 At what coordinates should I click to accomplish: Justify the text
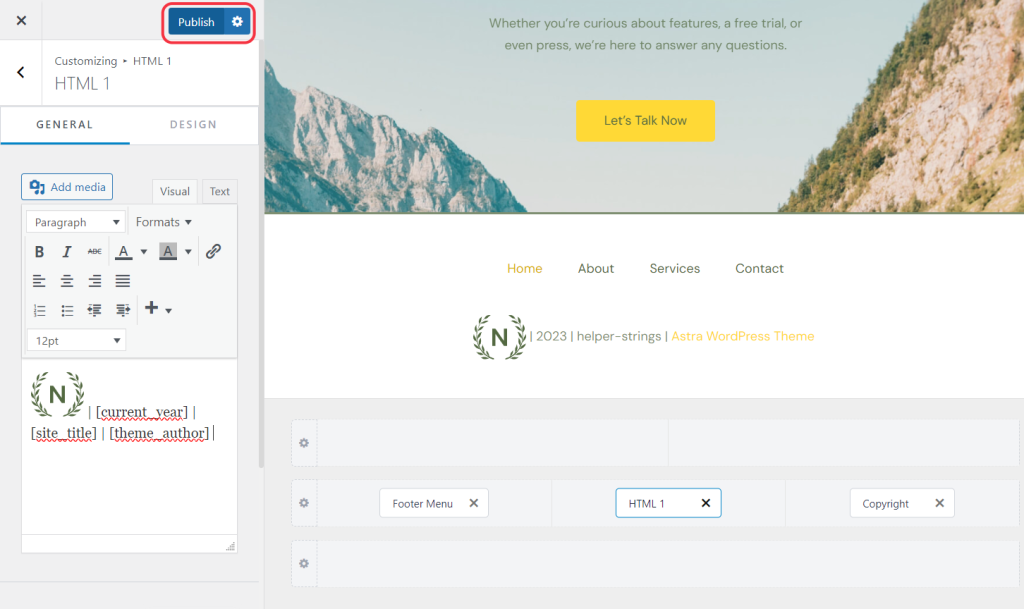(123, 281)
